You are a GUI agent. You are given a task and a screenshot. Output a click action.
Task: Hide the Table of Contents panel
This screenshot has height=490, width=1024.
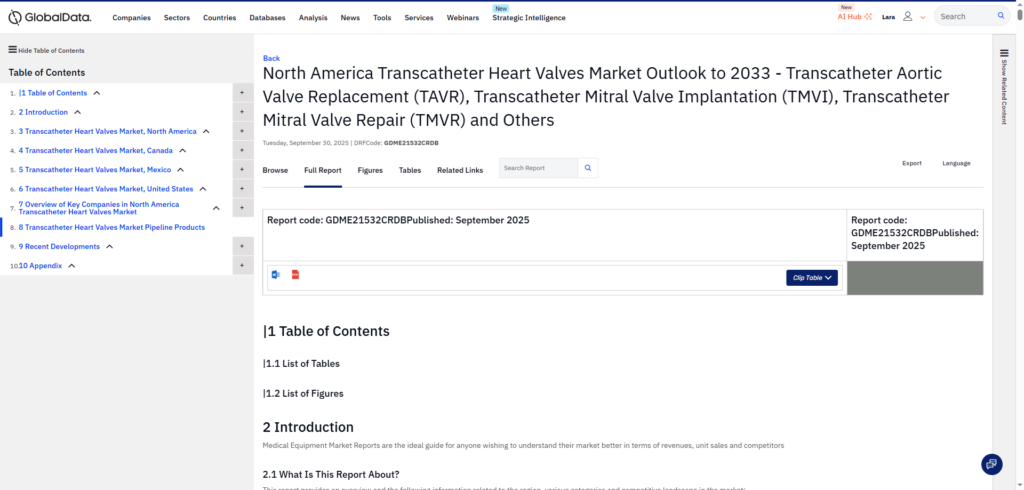pos(46,50)
